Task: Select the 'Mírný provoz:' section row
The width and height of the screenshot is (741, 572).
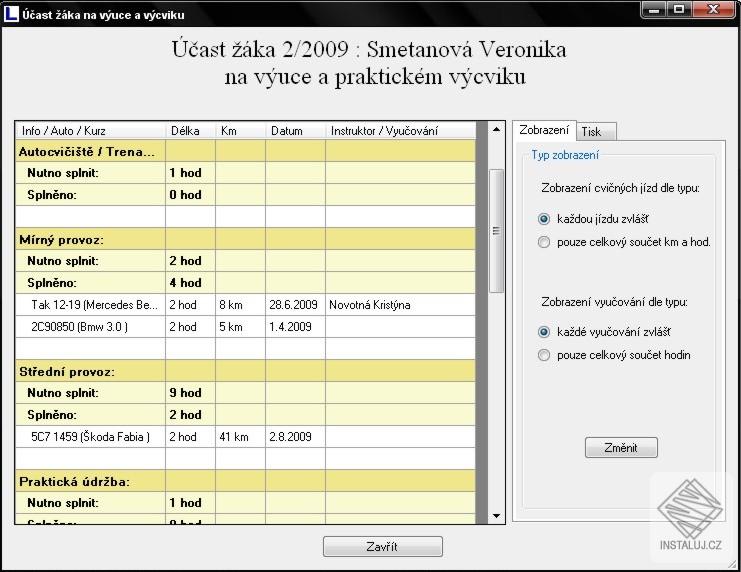Action: [x=245, y=239]
